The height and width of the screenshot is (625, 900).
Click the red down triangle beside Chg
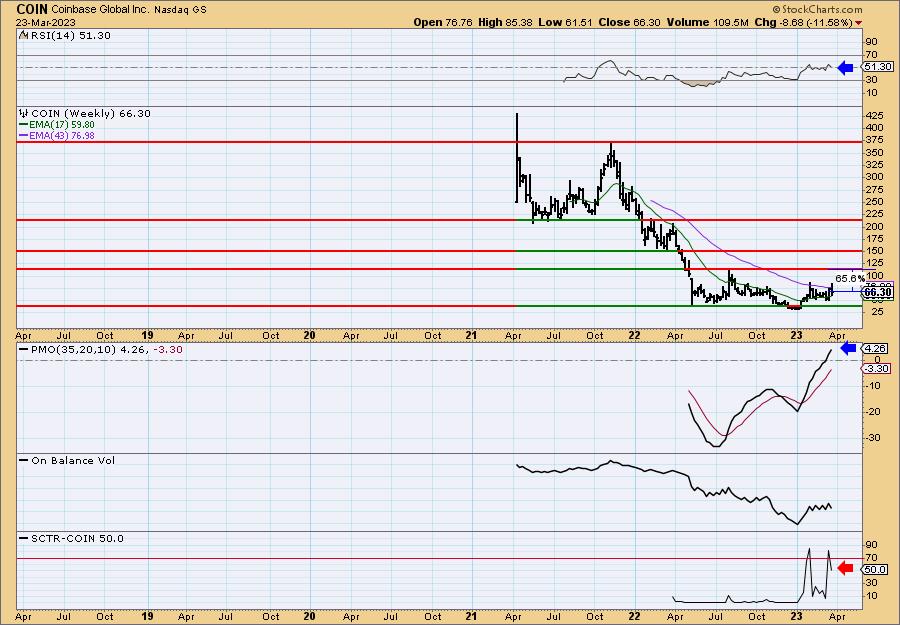click(858, 23)
